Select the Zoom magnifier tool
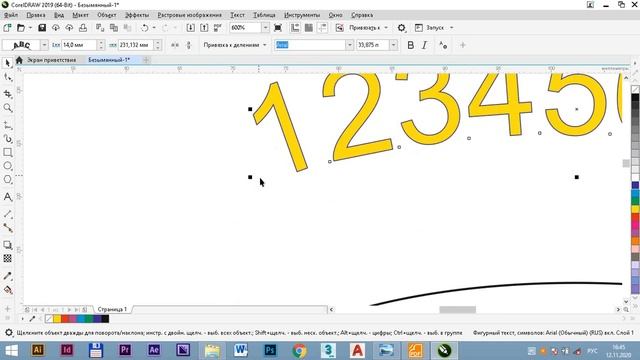640x360 pixels. point(7,108)
